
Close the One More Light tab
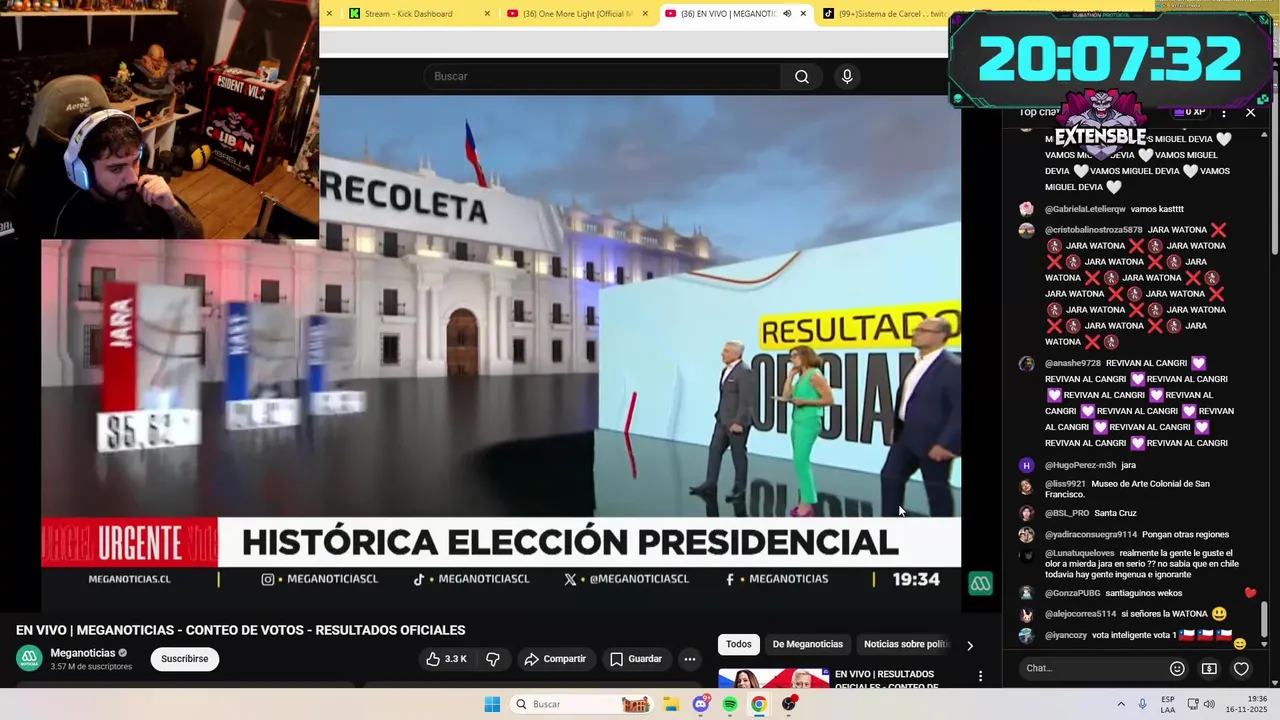645,14
